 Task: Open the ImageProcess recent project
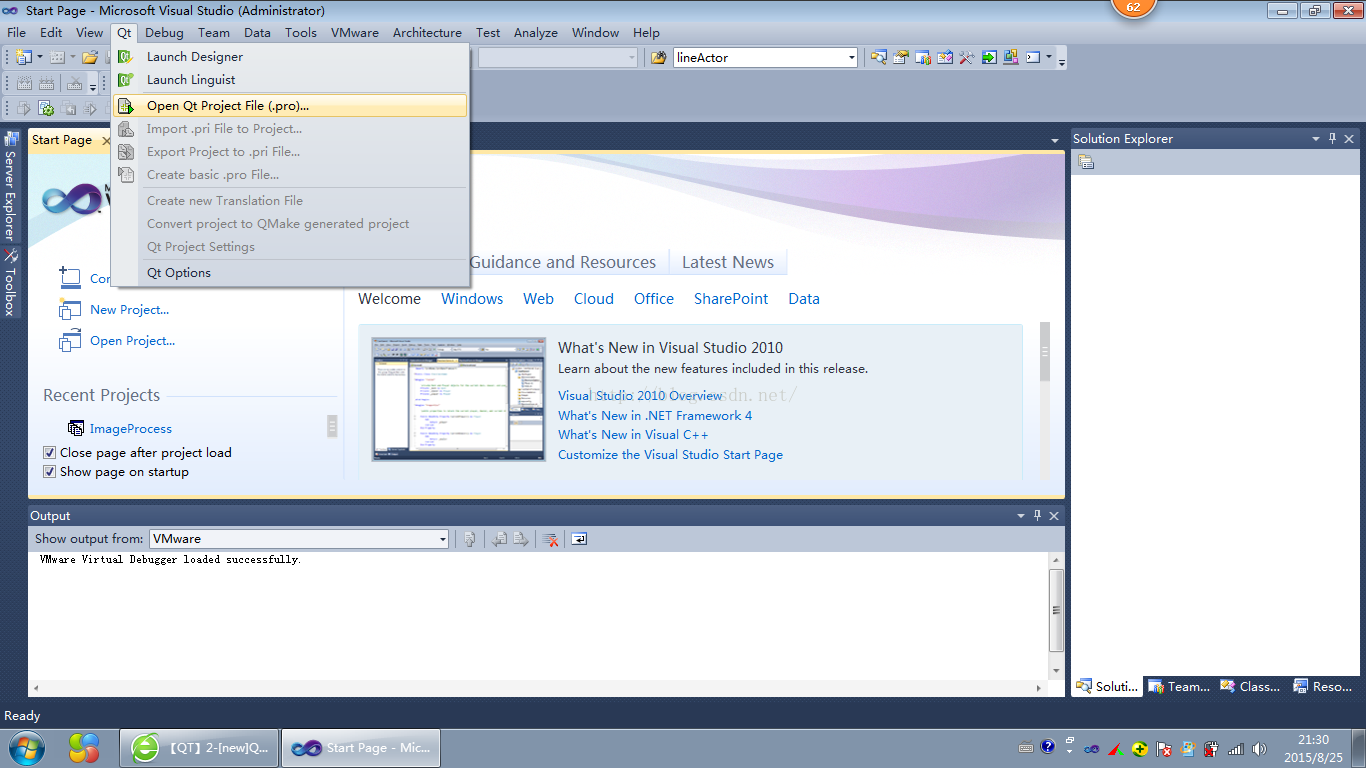click(130, 429)
